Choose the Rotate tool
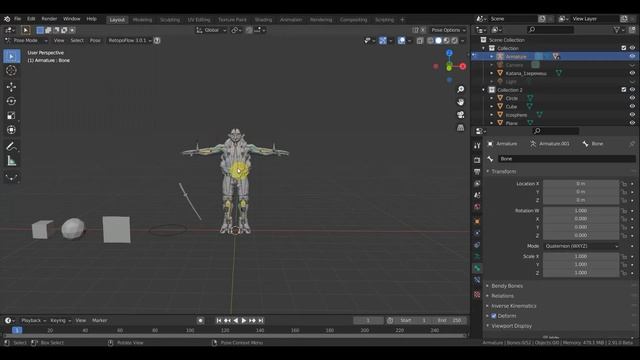 coord(11,101)
